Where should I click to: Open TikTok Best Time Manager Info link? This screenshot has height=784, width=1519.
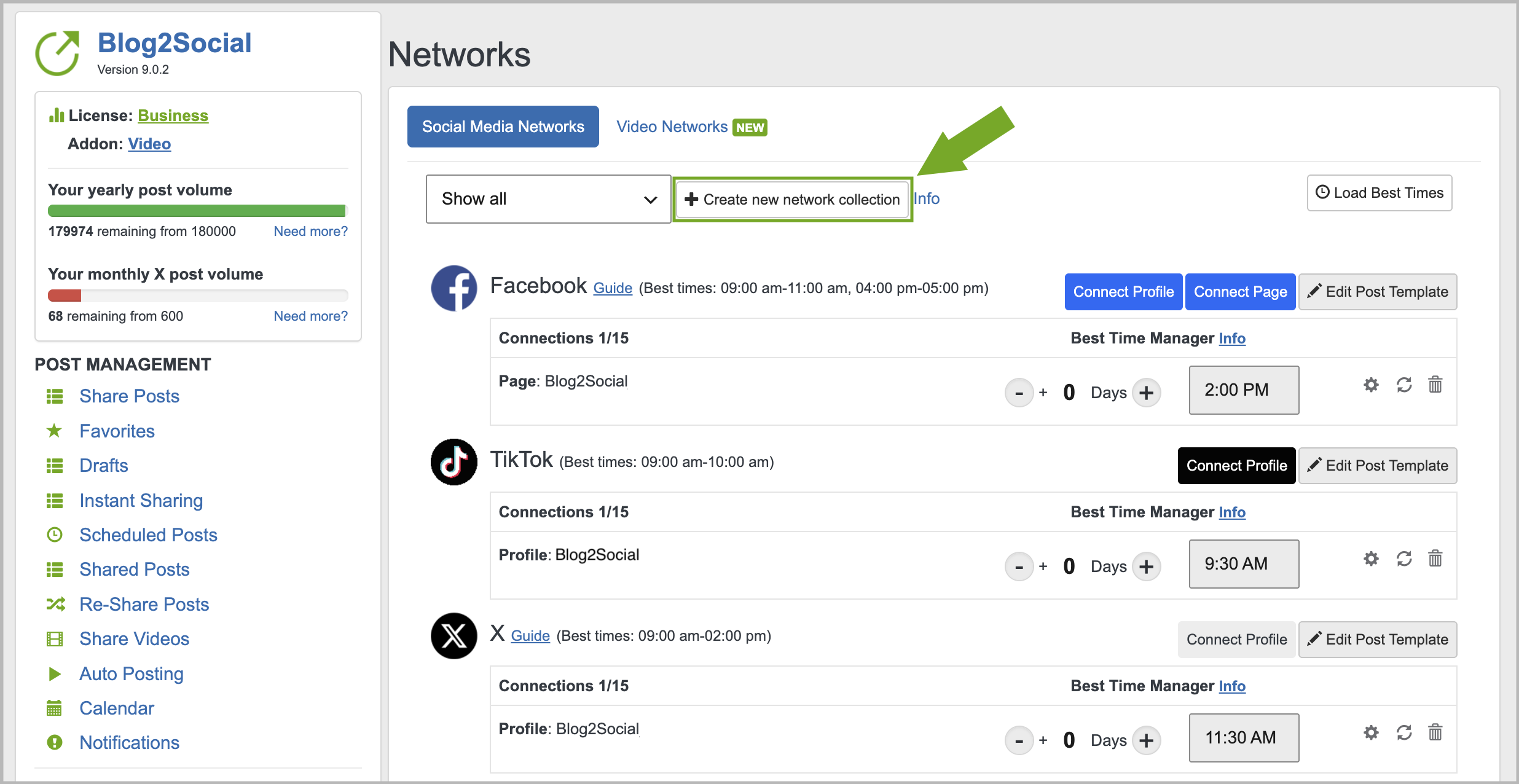pyautogui.click(x=1232, y=512)
